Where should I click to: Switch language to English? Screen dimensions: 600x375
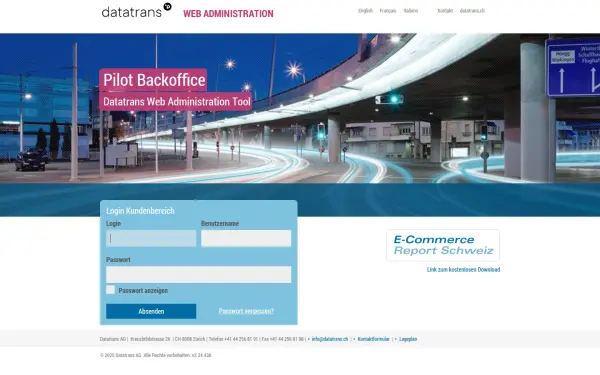[365, 11]
